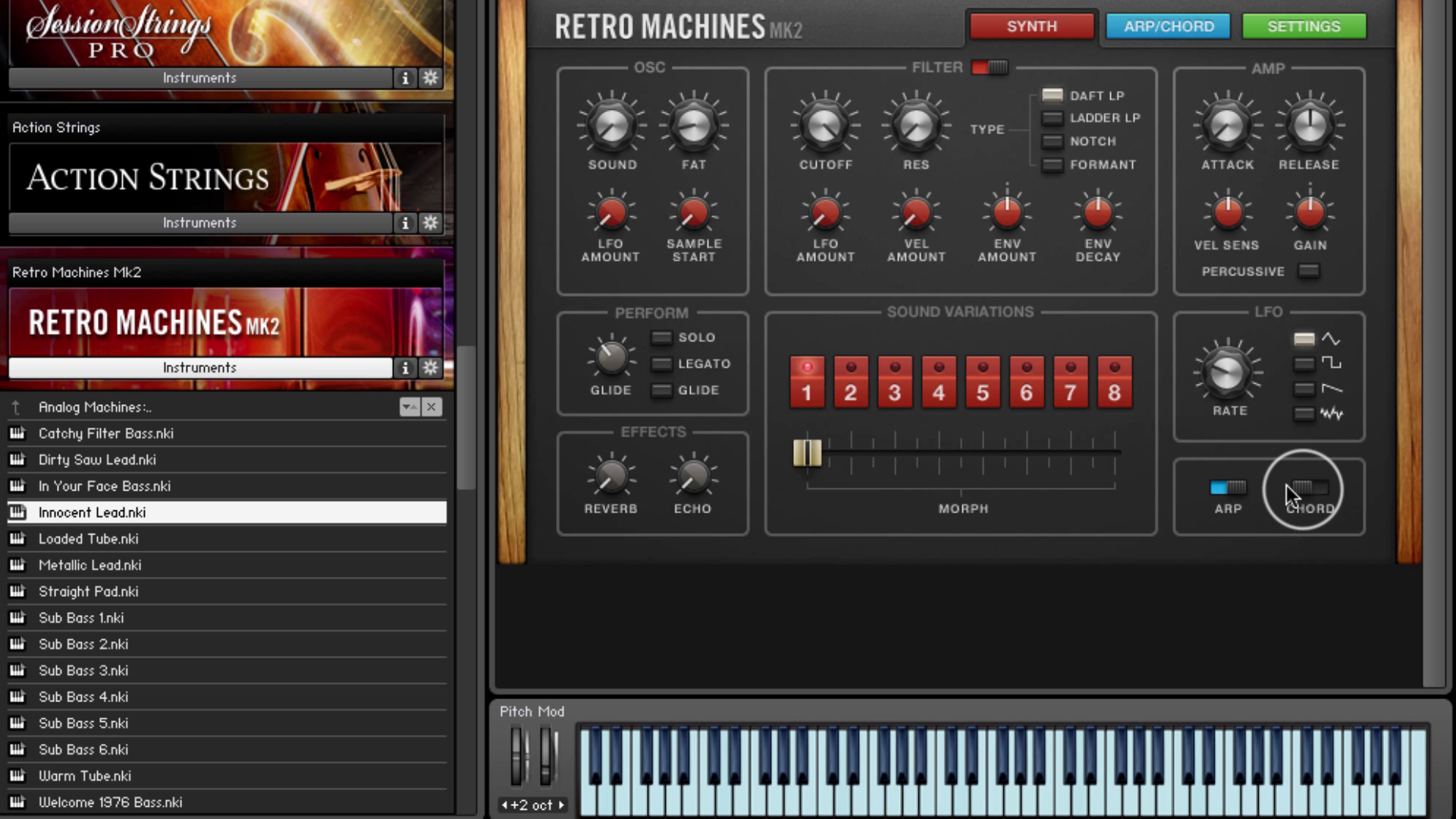Viewport: 1456px width, 819px height.
Task: Click the library browser scrollbar
Action: click(466, 417)
